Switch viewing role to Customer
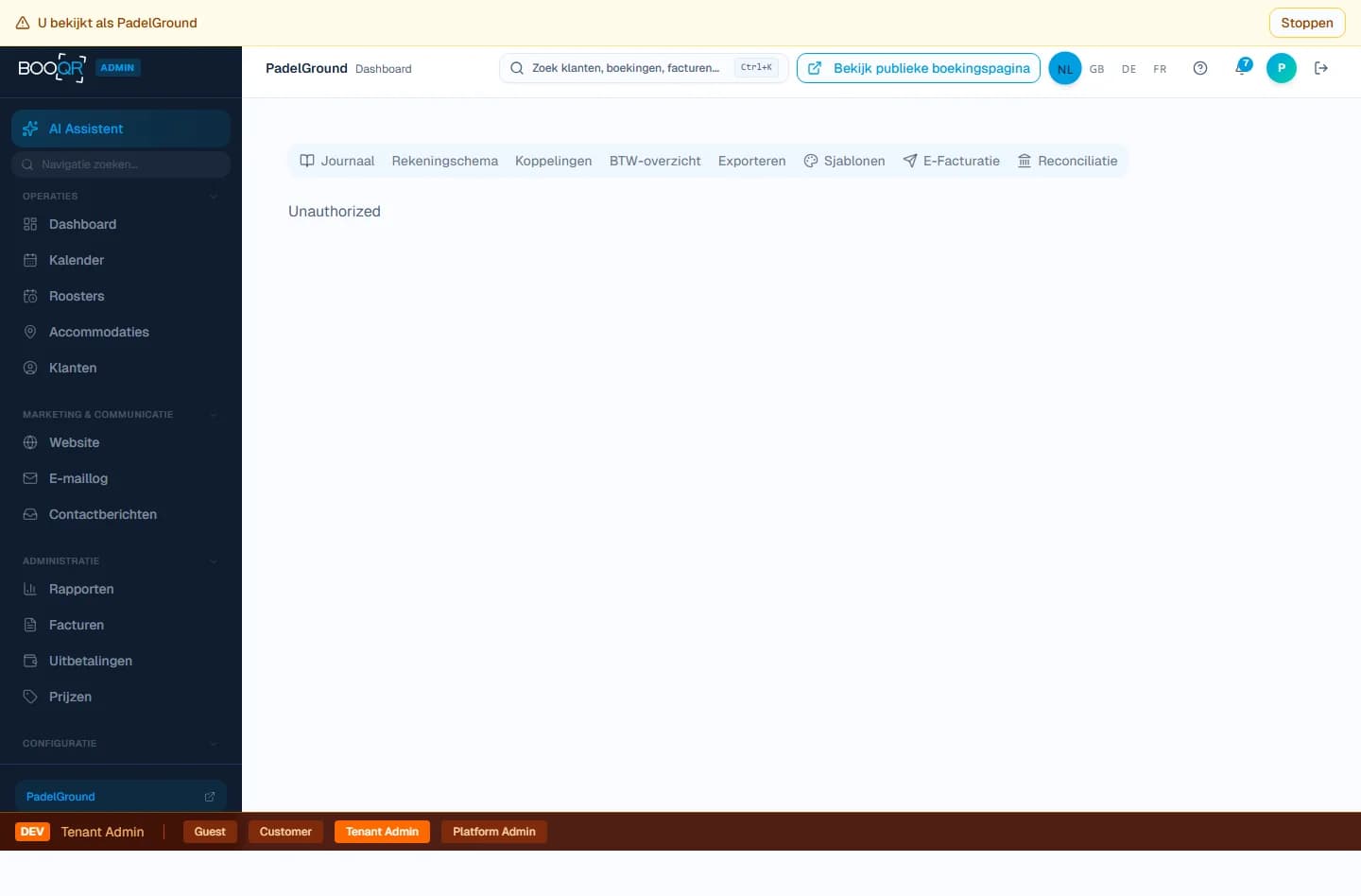This screenshot has height=896, width=1361. 285,832
